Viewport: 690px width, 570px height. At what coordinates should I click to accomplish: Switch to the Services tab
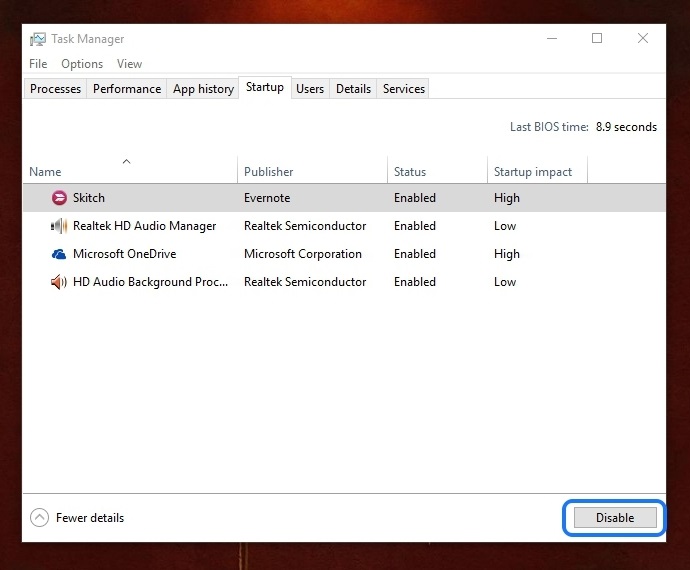(x=404, y=89)
